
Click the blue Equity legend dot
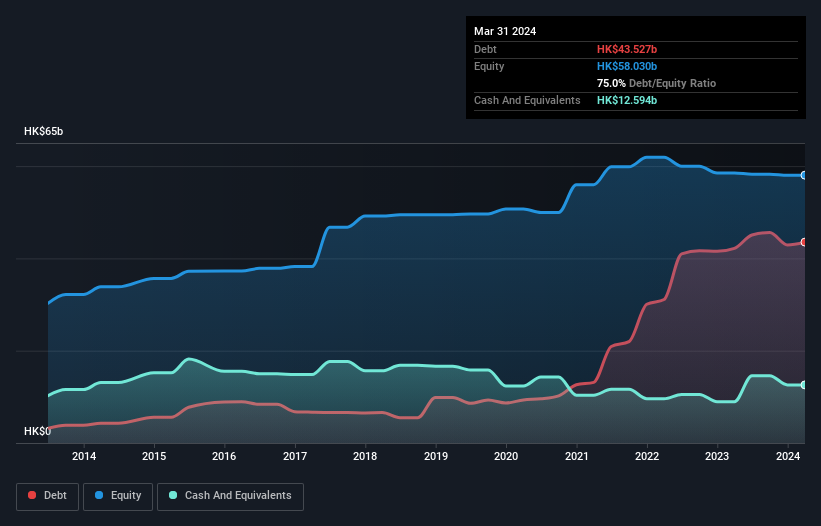click(x=99, y=495)
